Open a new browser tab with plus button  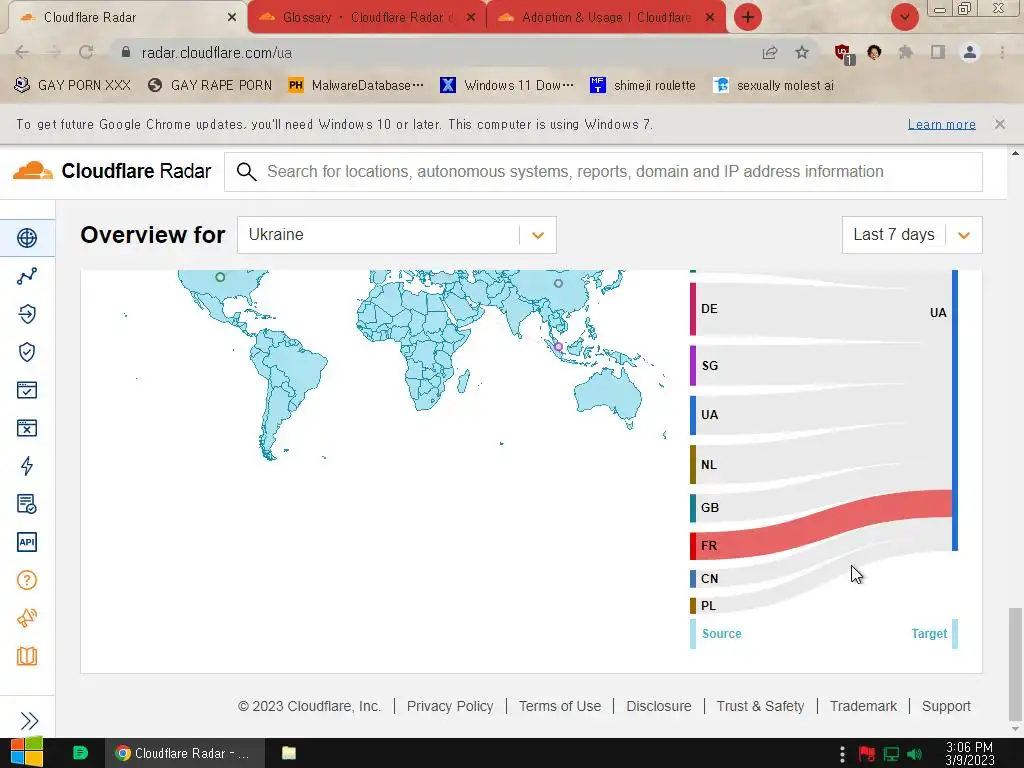(x=748, y=17)
